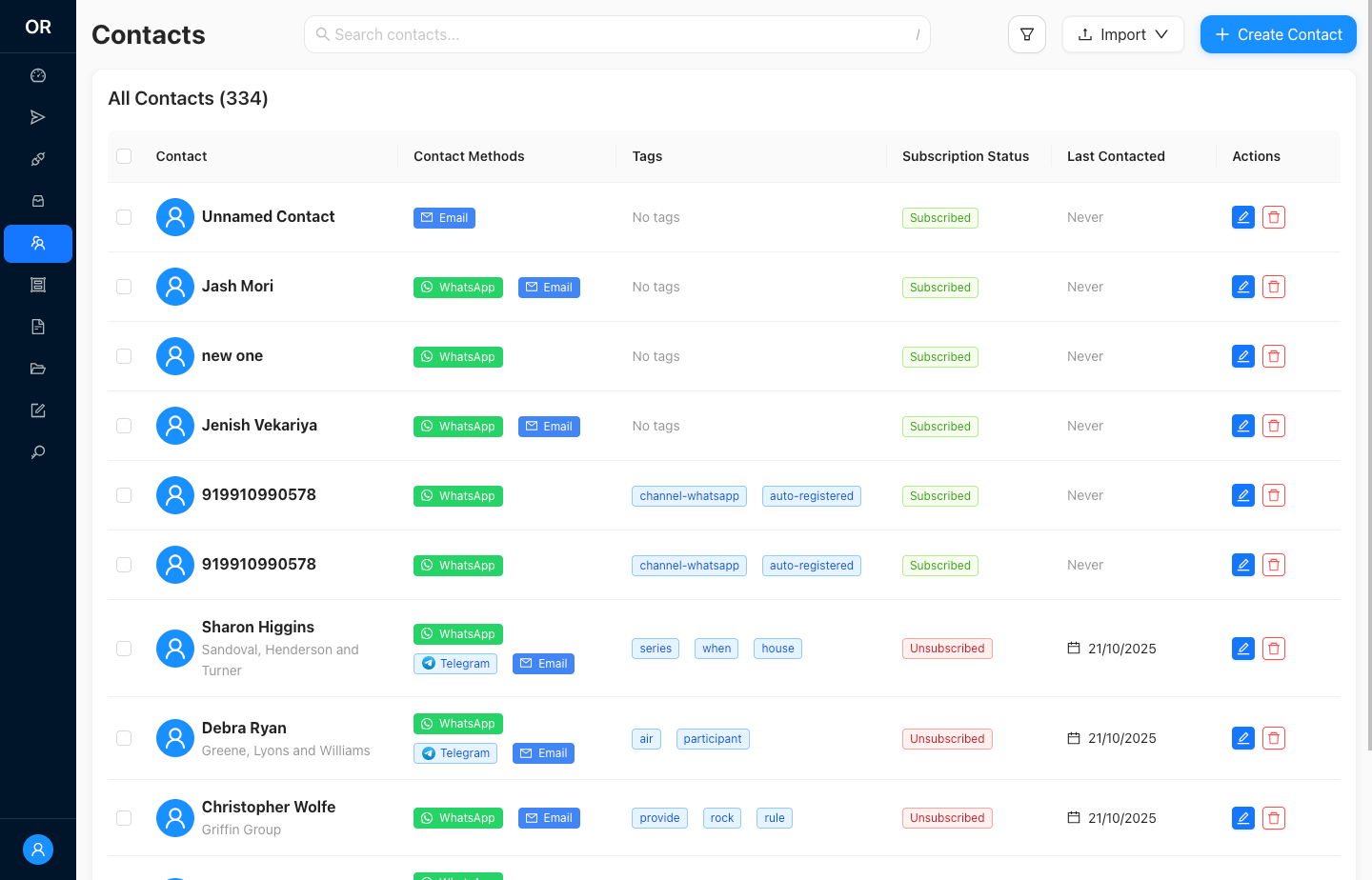Open the Tags column header menu

click(x=647, y=156)
